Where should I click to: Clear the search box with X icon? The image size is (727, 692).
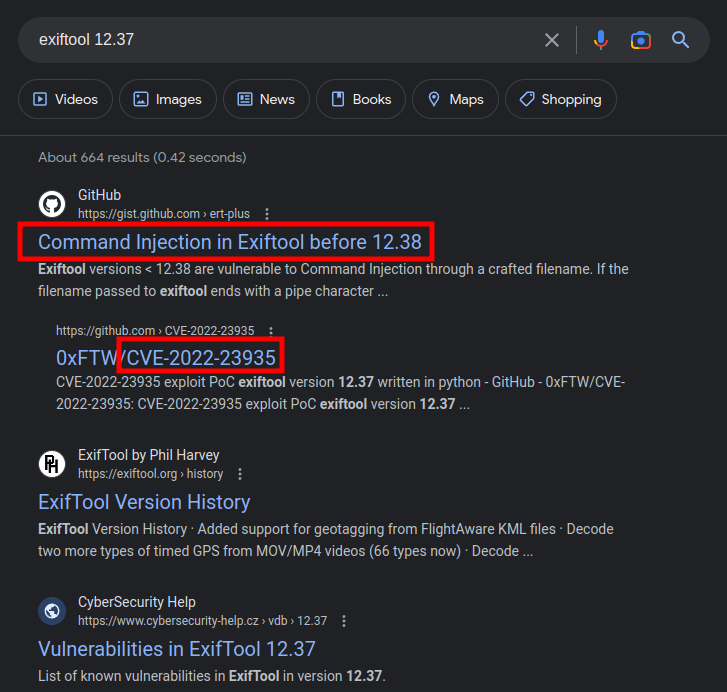pos(552,40)
